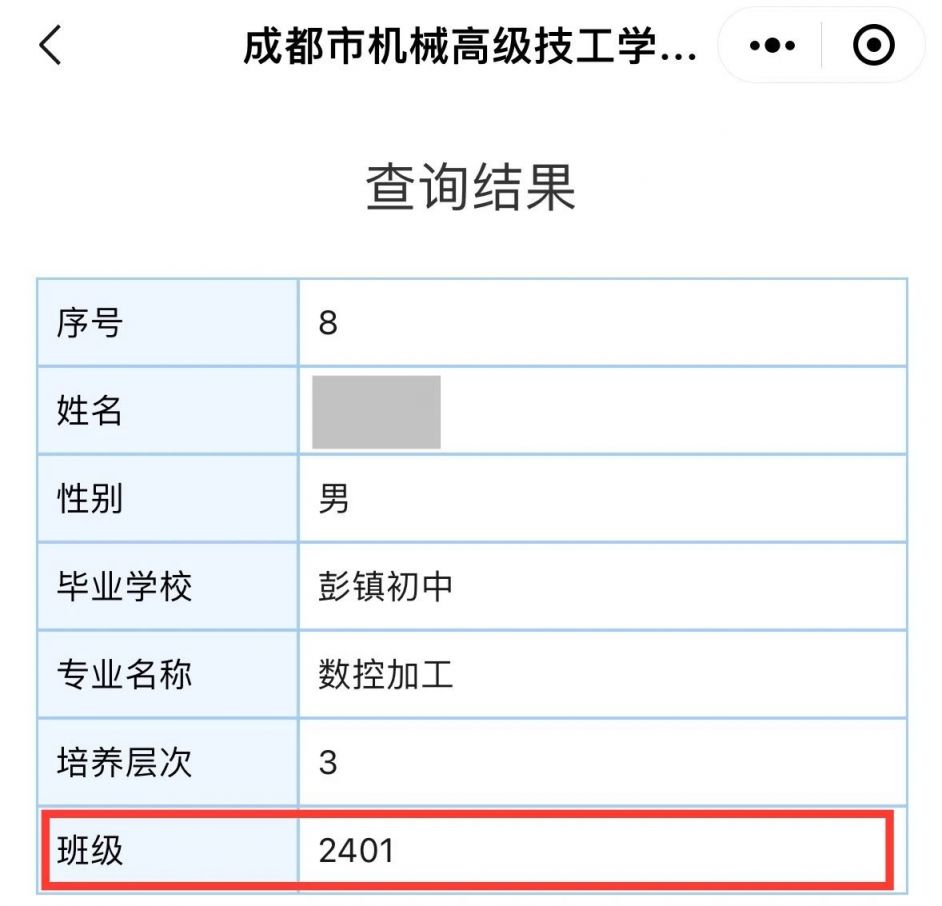The height and width of the screenshot is (906, 942).
Task: Select the major value 数控加工
Action: pyautogui.click(x=385, y=674)
